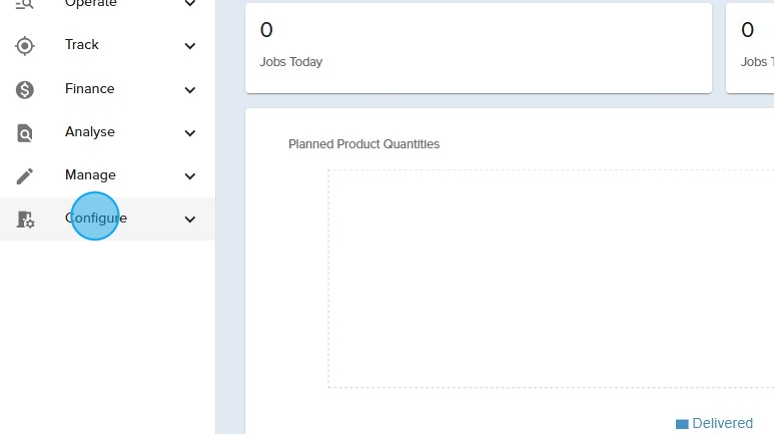The height and width of the screenshot is (434, 774).
Task: Expand the Analyse chevron arrow
Action: coord(190,133)
